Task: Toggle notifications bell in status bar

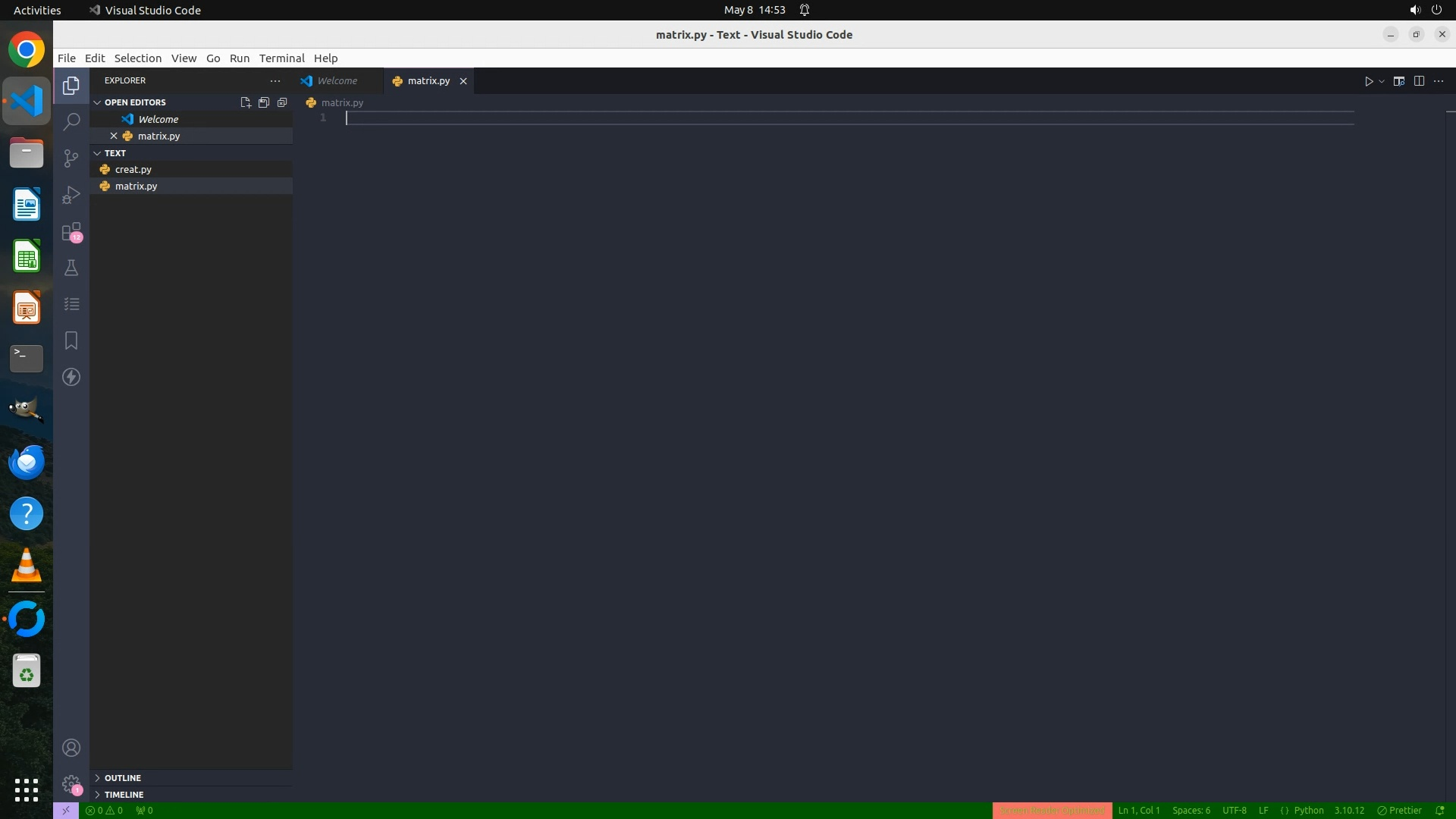Action: coord(1440,810)
